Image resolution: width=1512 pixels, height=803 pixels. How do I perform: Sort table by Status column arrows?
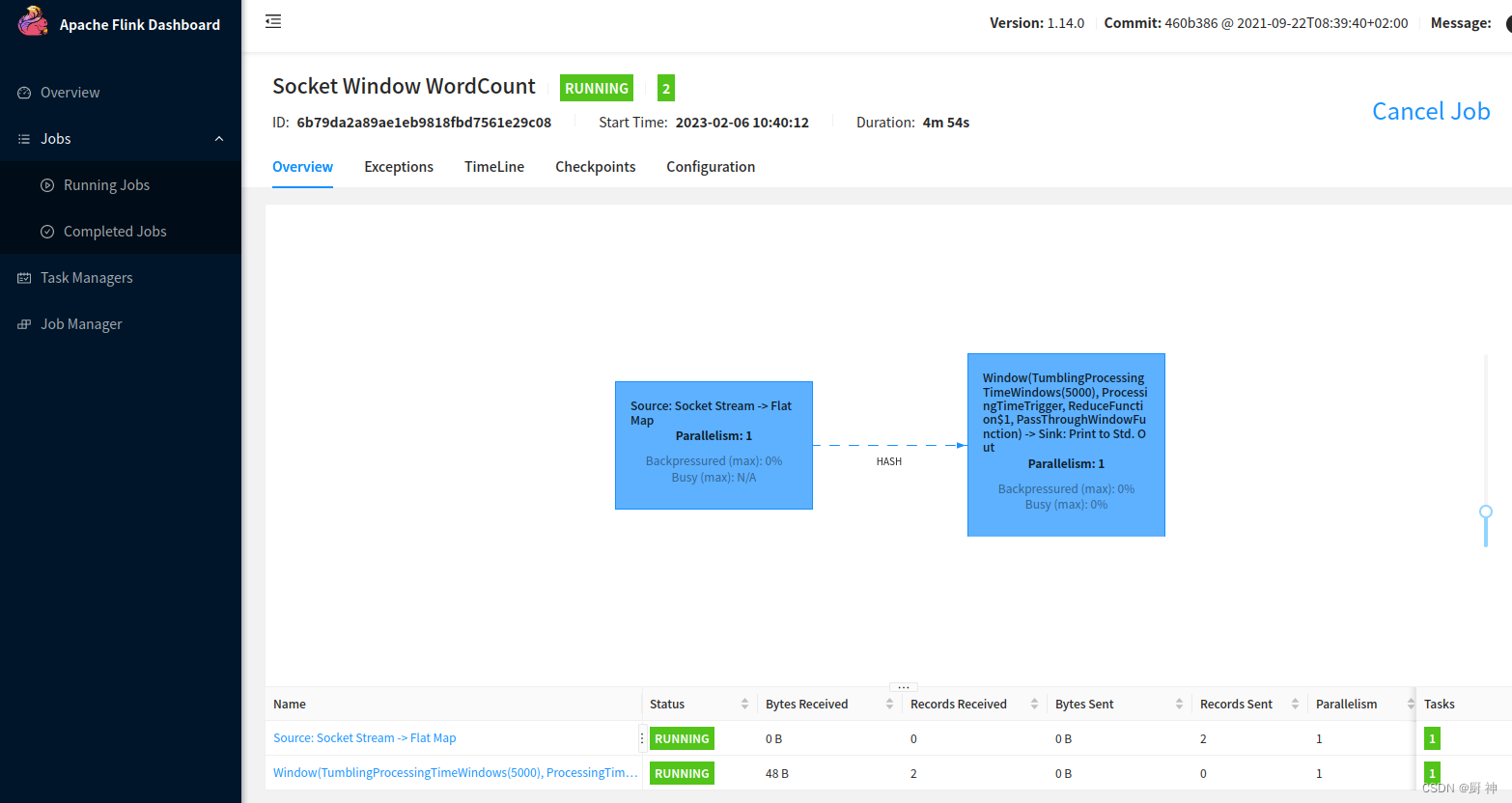pyautogui.click(x=744, y=704)
